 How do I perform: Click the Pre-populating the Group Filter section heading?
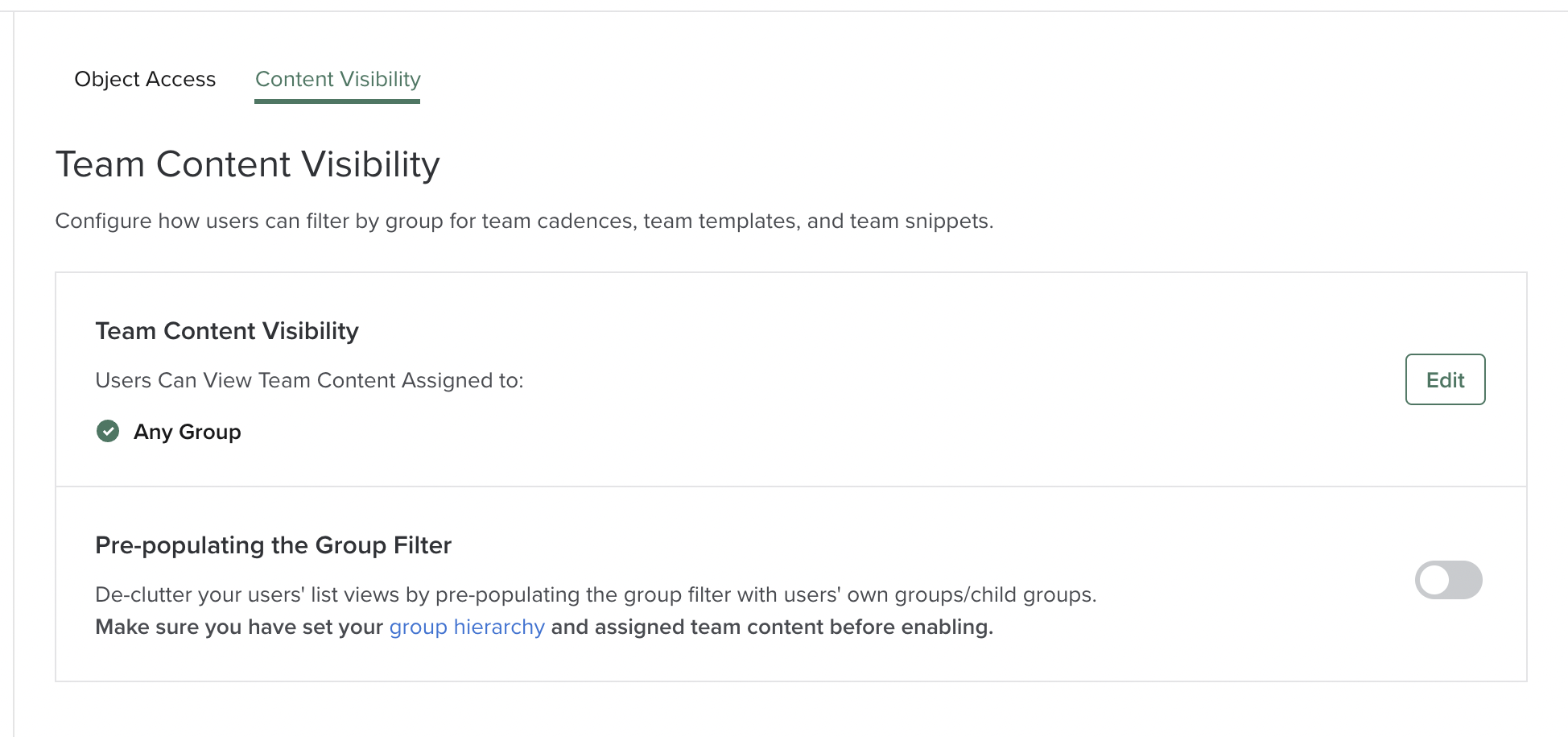point(274,544)
